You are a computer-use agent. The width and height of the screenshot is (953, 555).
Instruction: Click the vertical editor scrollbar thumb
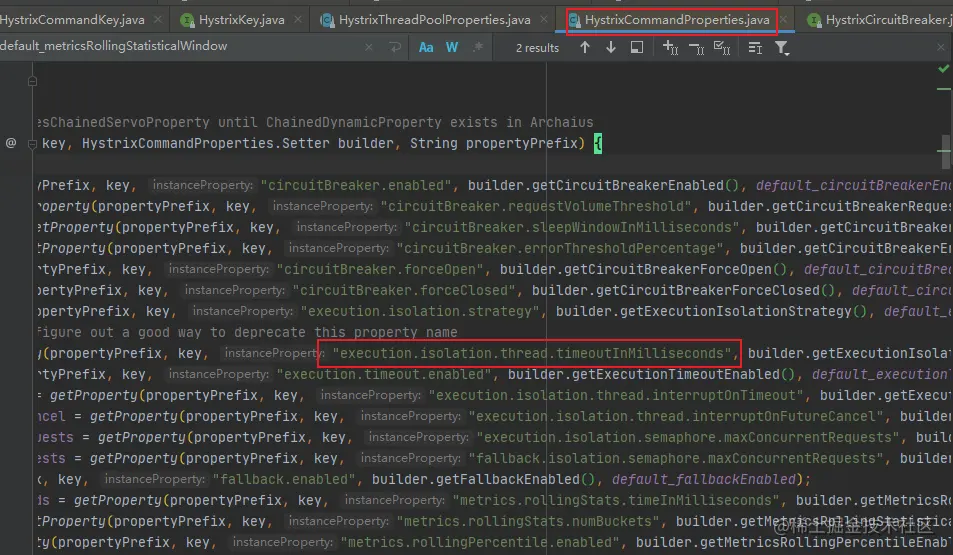tap(946, 151)
